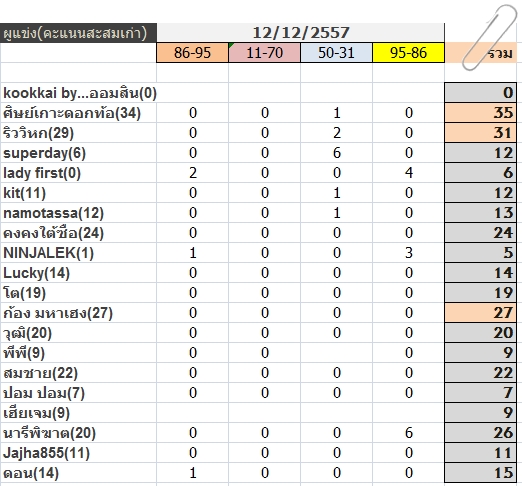522x486 pixels.
Task: Select the superday(6) name cell
Action: 78,153
